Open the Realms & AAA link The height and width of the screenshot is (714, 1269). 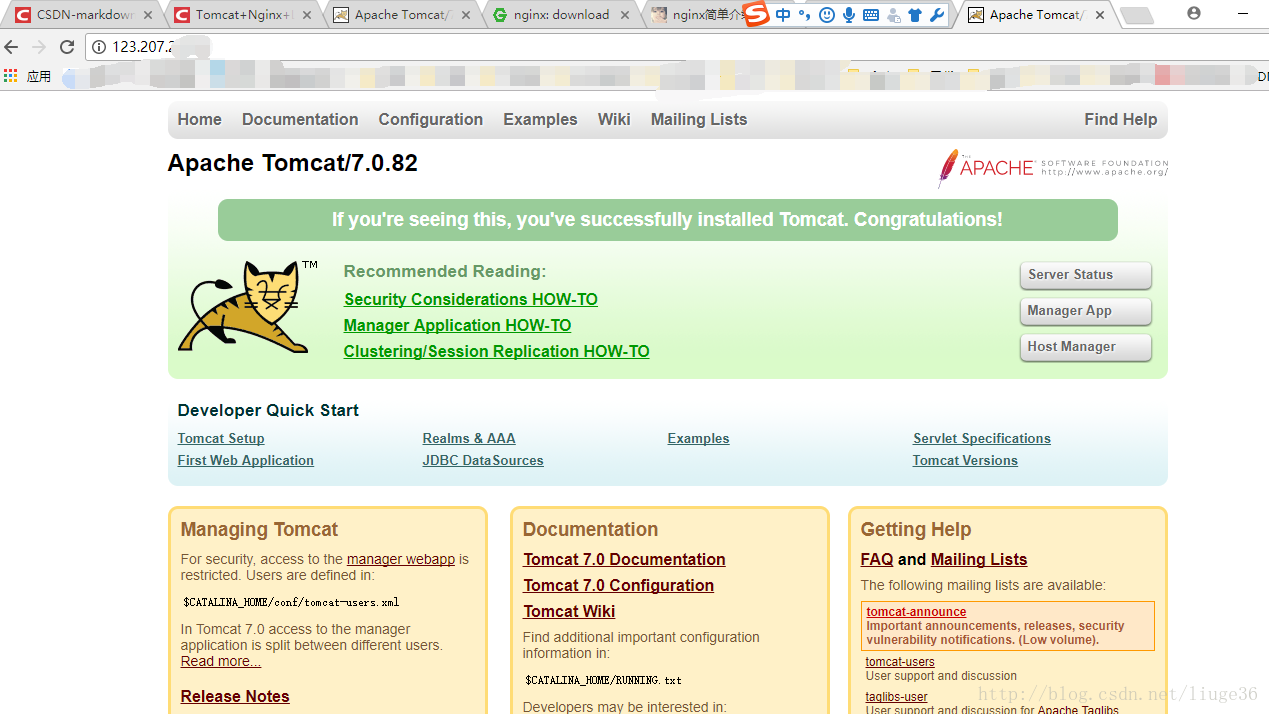point(469,438)
